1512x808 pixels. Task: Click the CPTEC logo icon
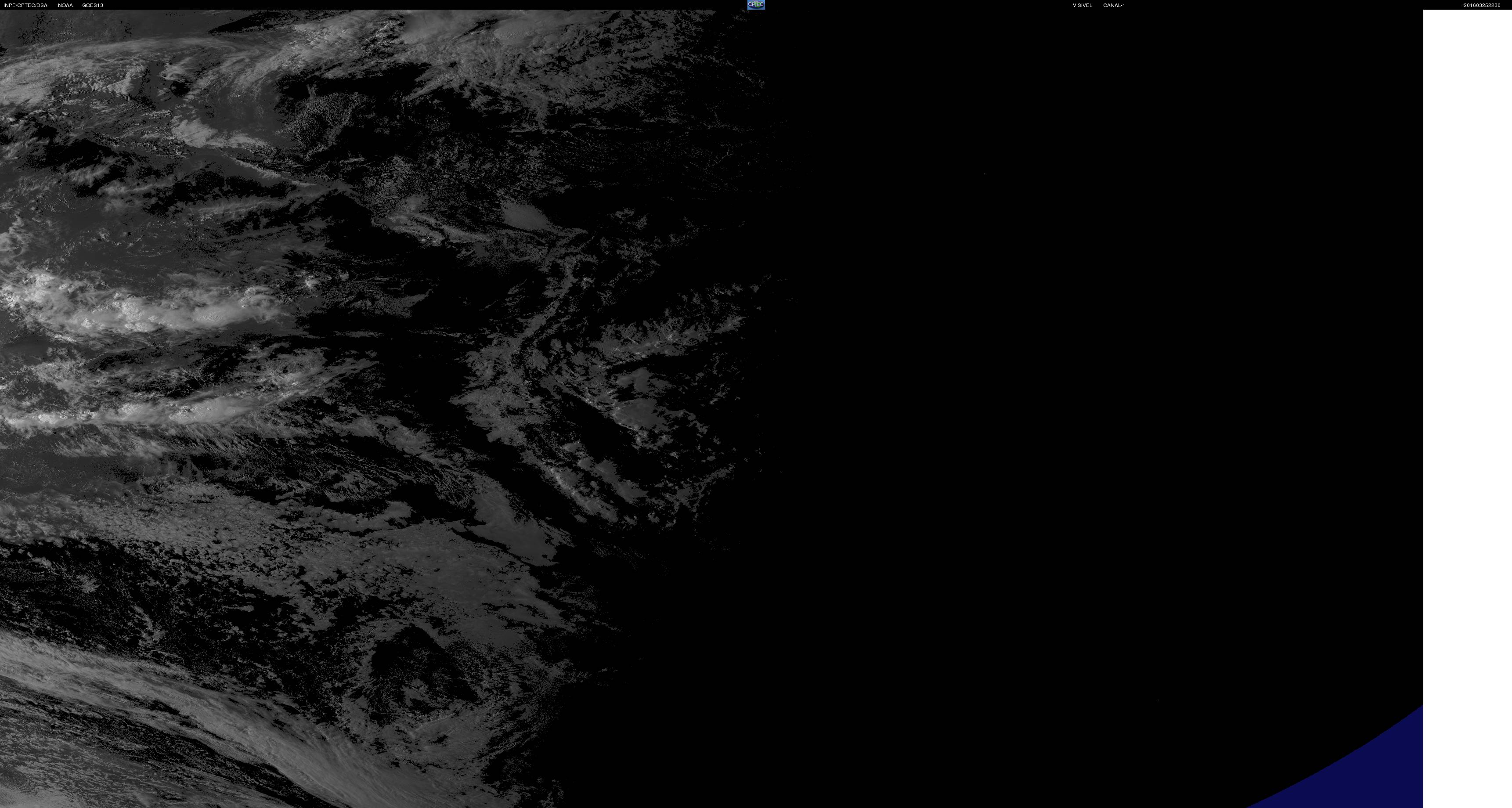click(756, 5)
